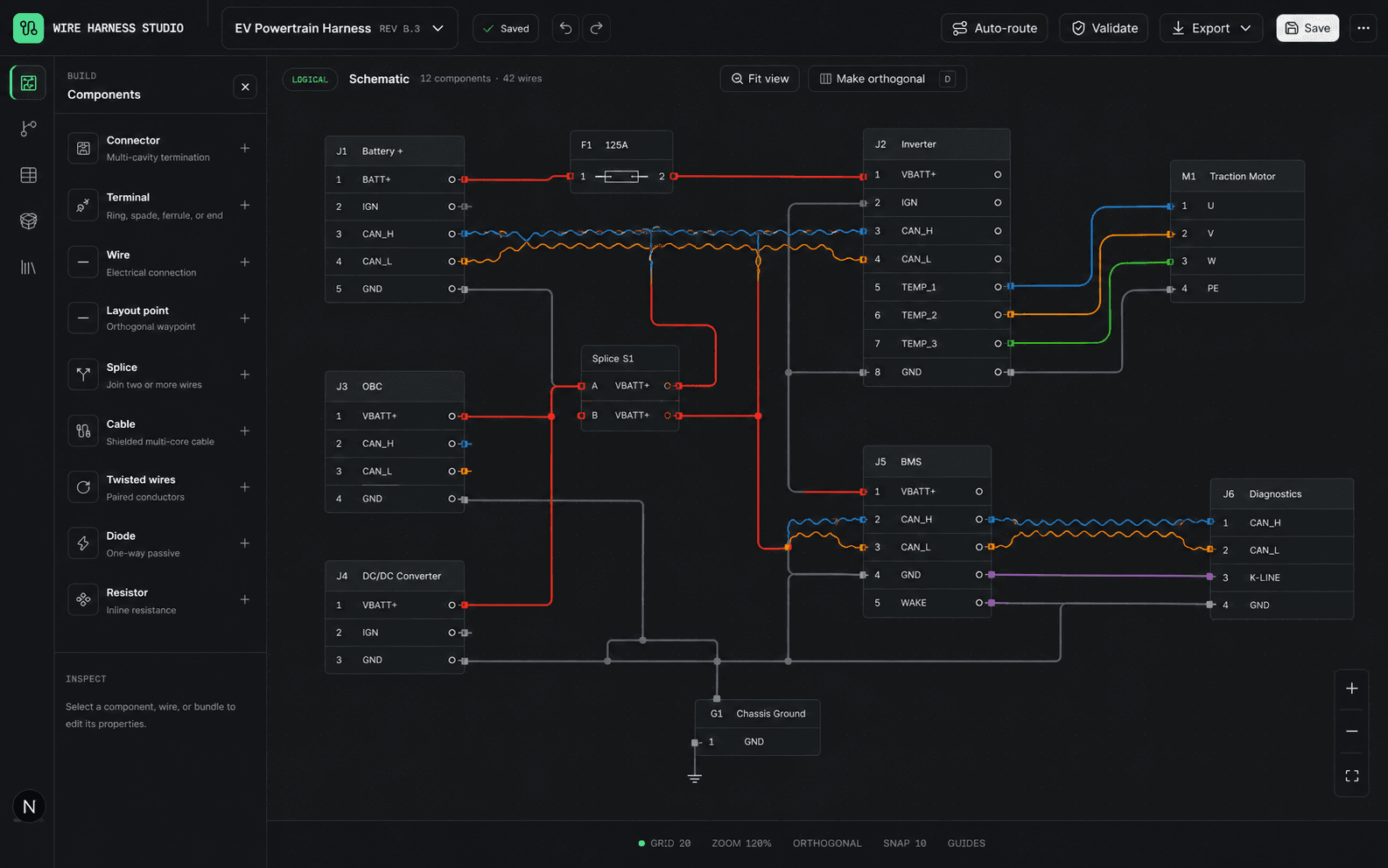1388x868 pixels.
Task: Open the user avatar N
Action: (29, 807)
